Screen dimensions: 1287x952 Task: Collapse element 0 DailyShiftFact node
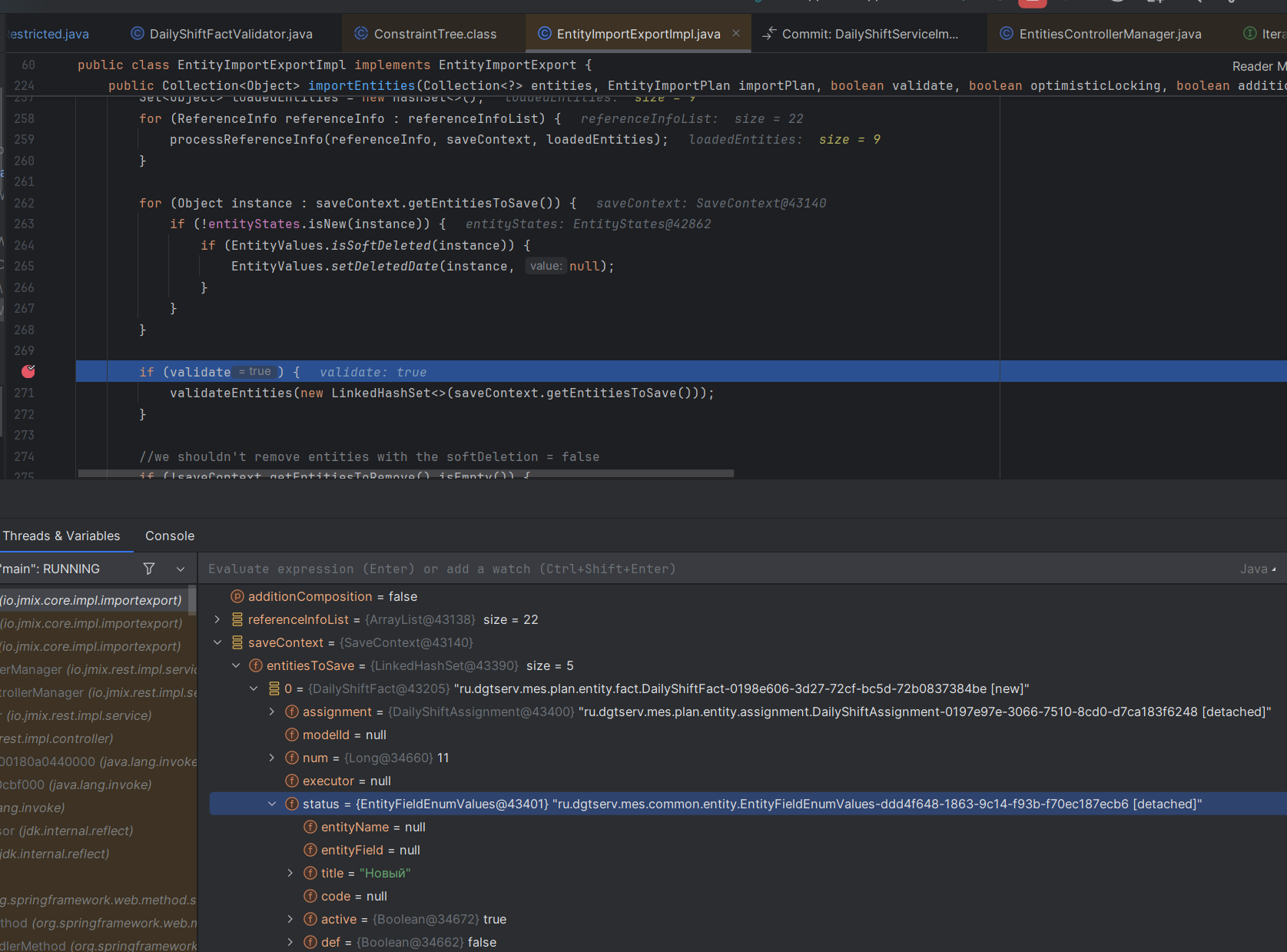click(254, 688)
